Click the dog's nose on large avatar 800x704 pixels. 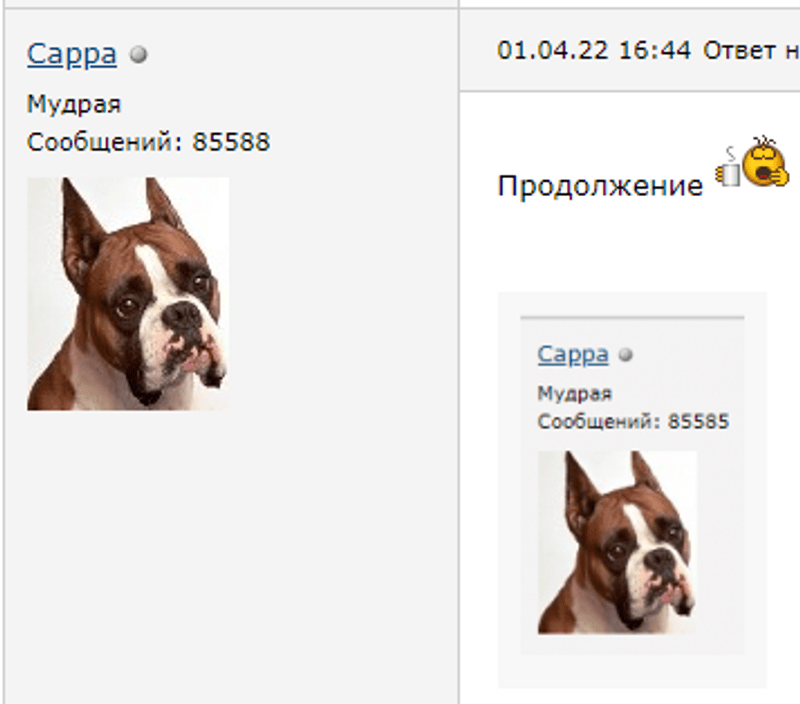coord(182,315)
